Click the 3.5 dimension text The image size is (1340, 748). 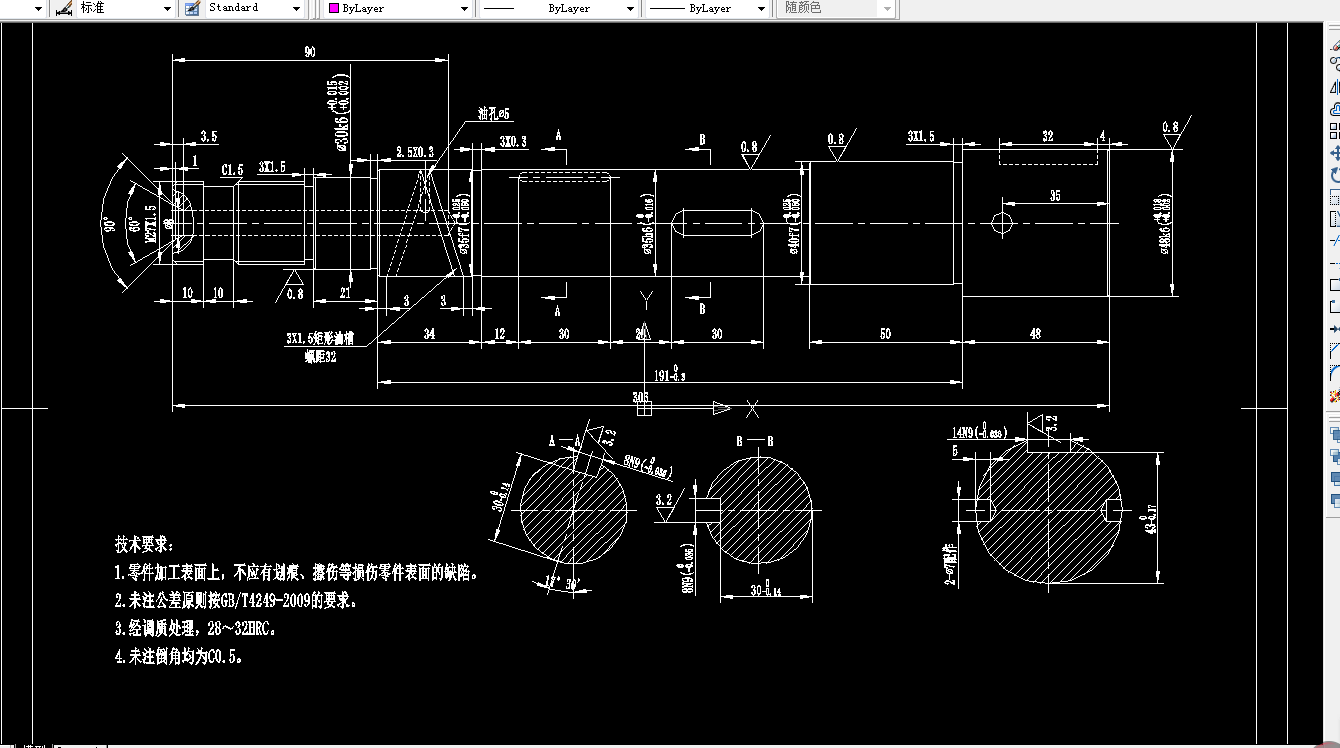209,135
